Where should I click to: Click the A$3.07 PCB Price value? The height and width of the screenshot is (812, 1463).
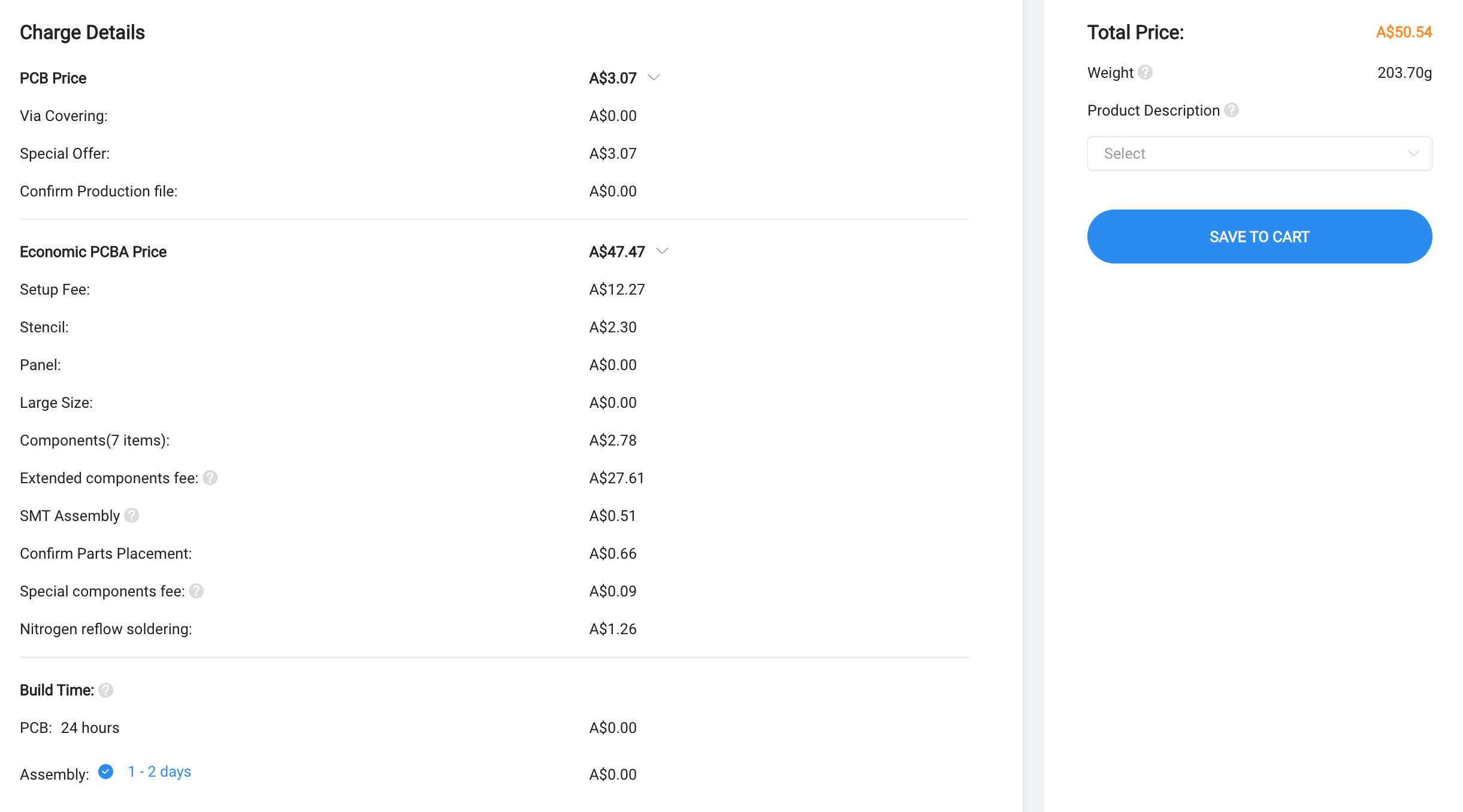[x=613, y=78]
